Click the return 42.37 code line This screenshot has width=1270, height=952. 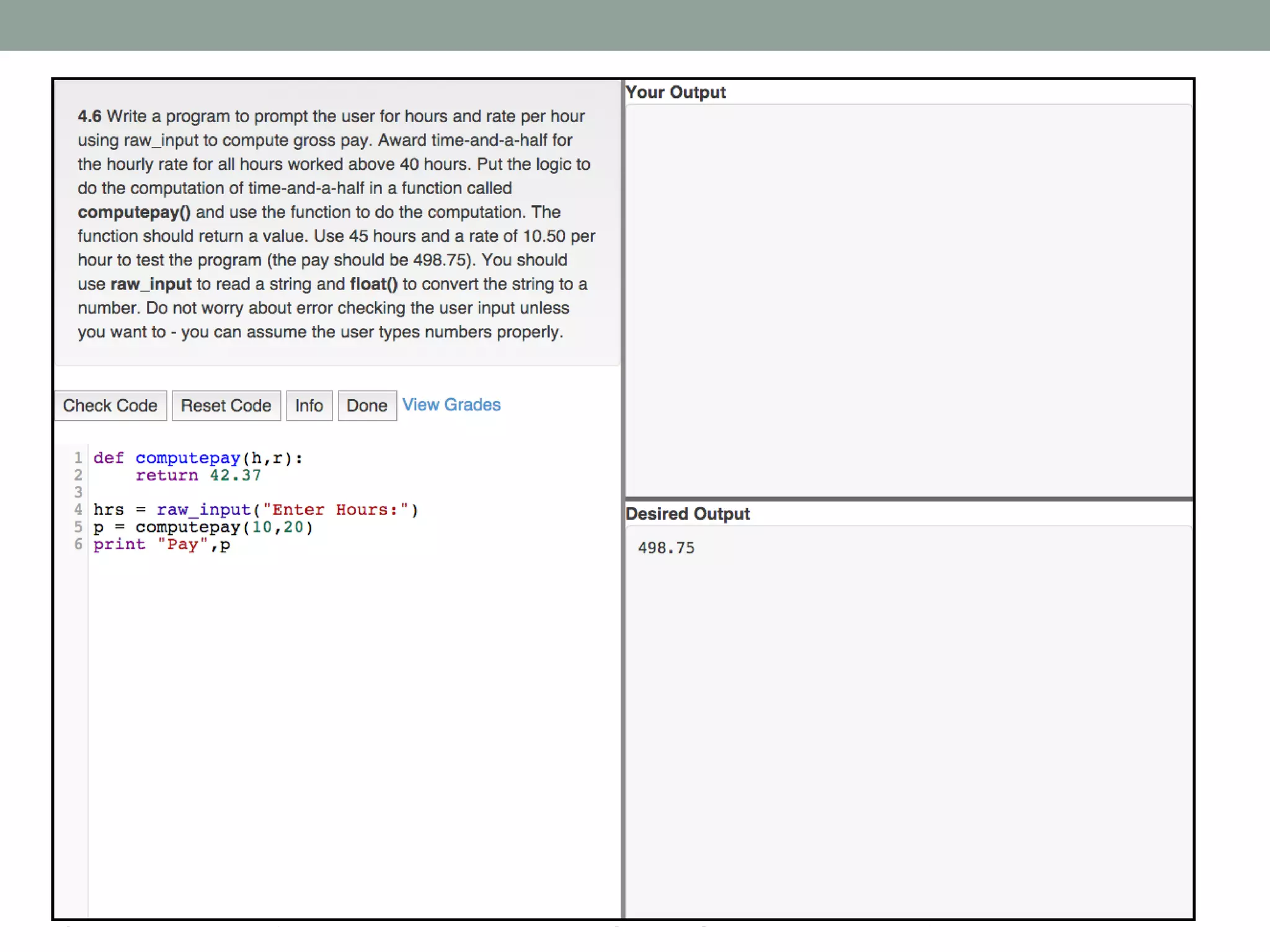[198, 475]
